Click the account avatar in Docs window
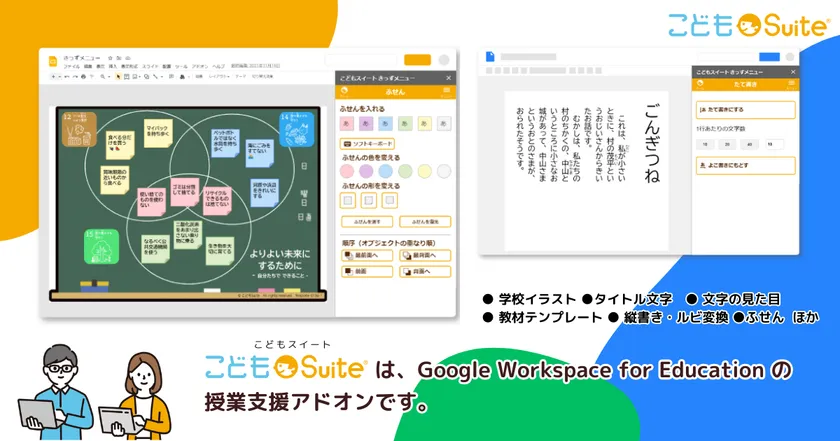 tap(790, 57)
